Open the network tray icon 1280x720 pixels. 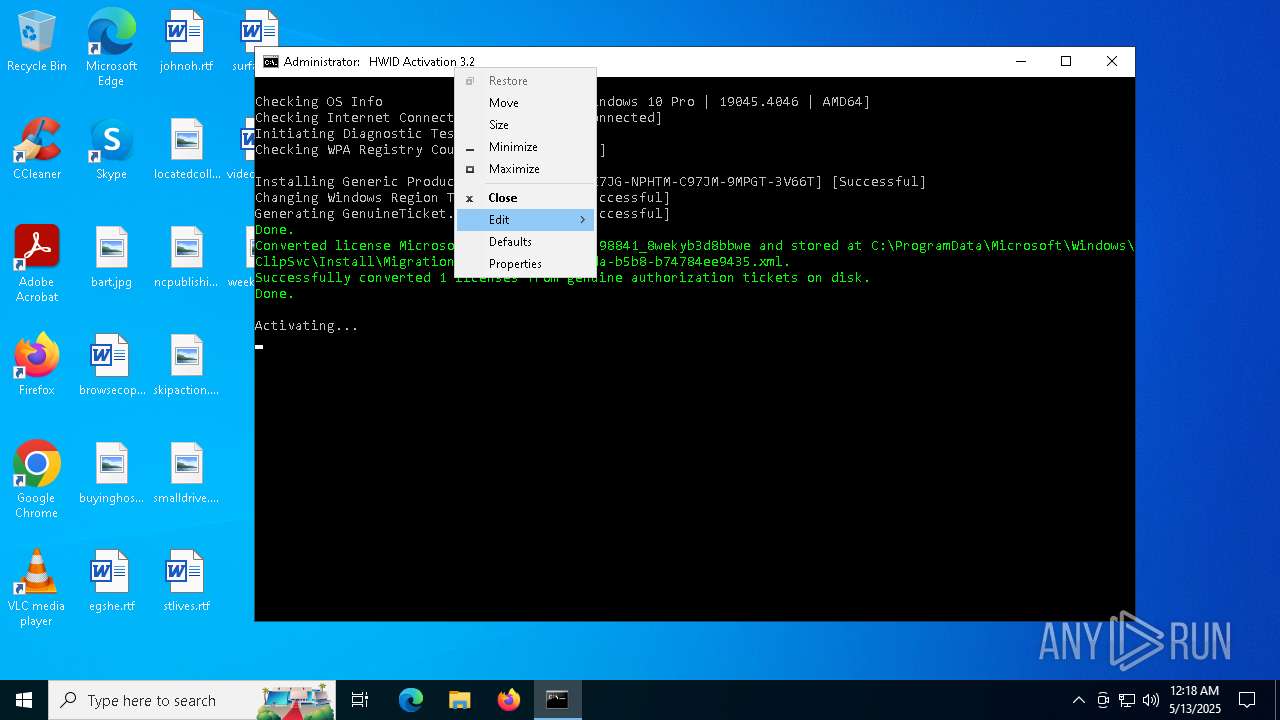tap(1127, 700)
